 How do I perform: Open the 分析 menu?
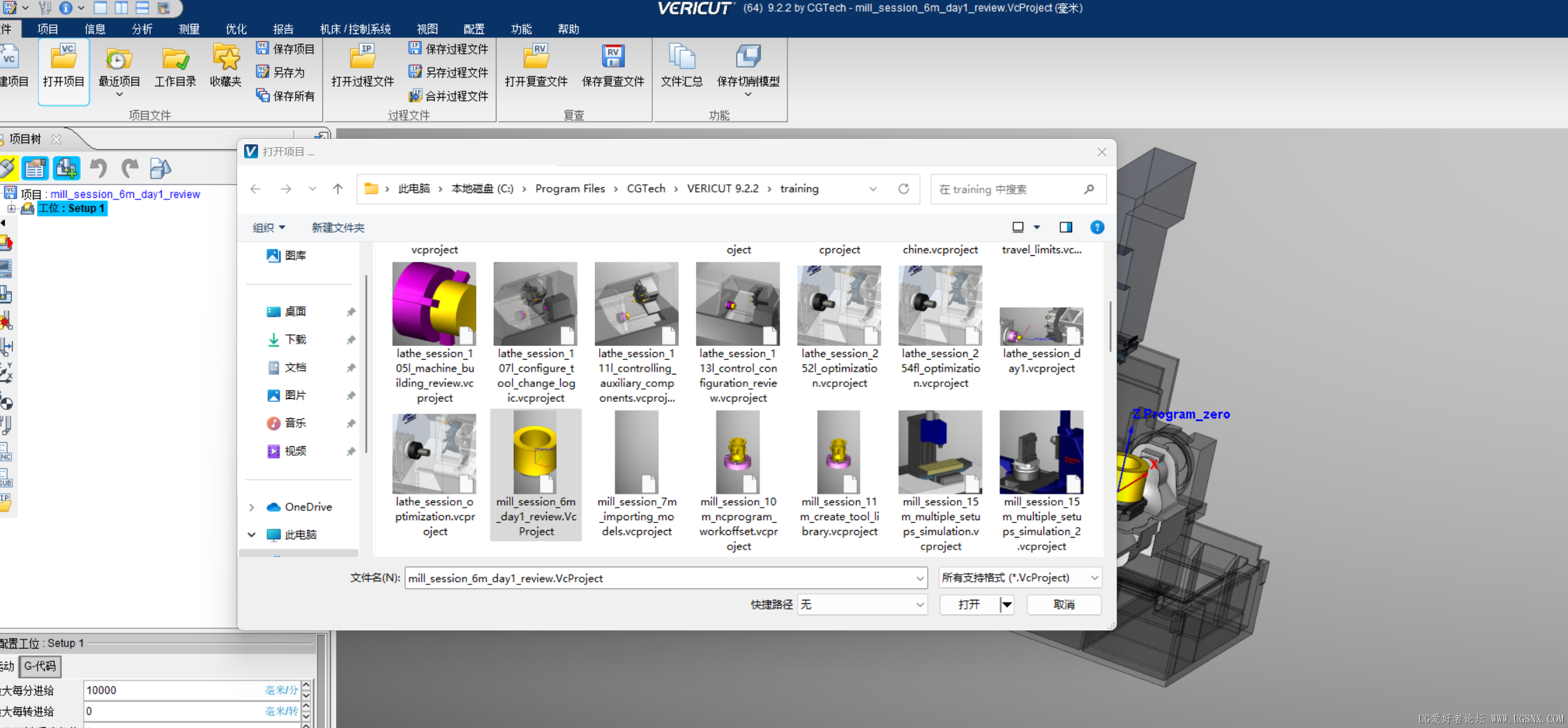pyautogui.click(x=142, y=29)
